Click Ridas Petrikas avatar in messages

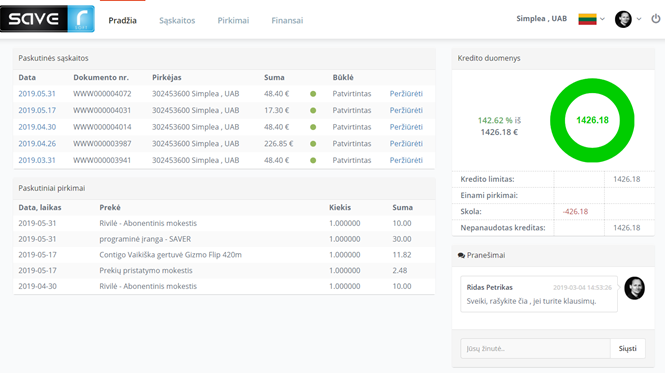[x=634, y=288]
